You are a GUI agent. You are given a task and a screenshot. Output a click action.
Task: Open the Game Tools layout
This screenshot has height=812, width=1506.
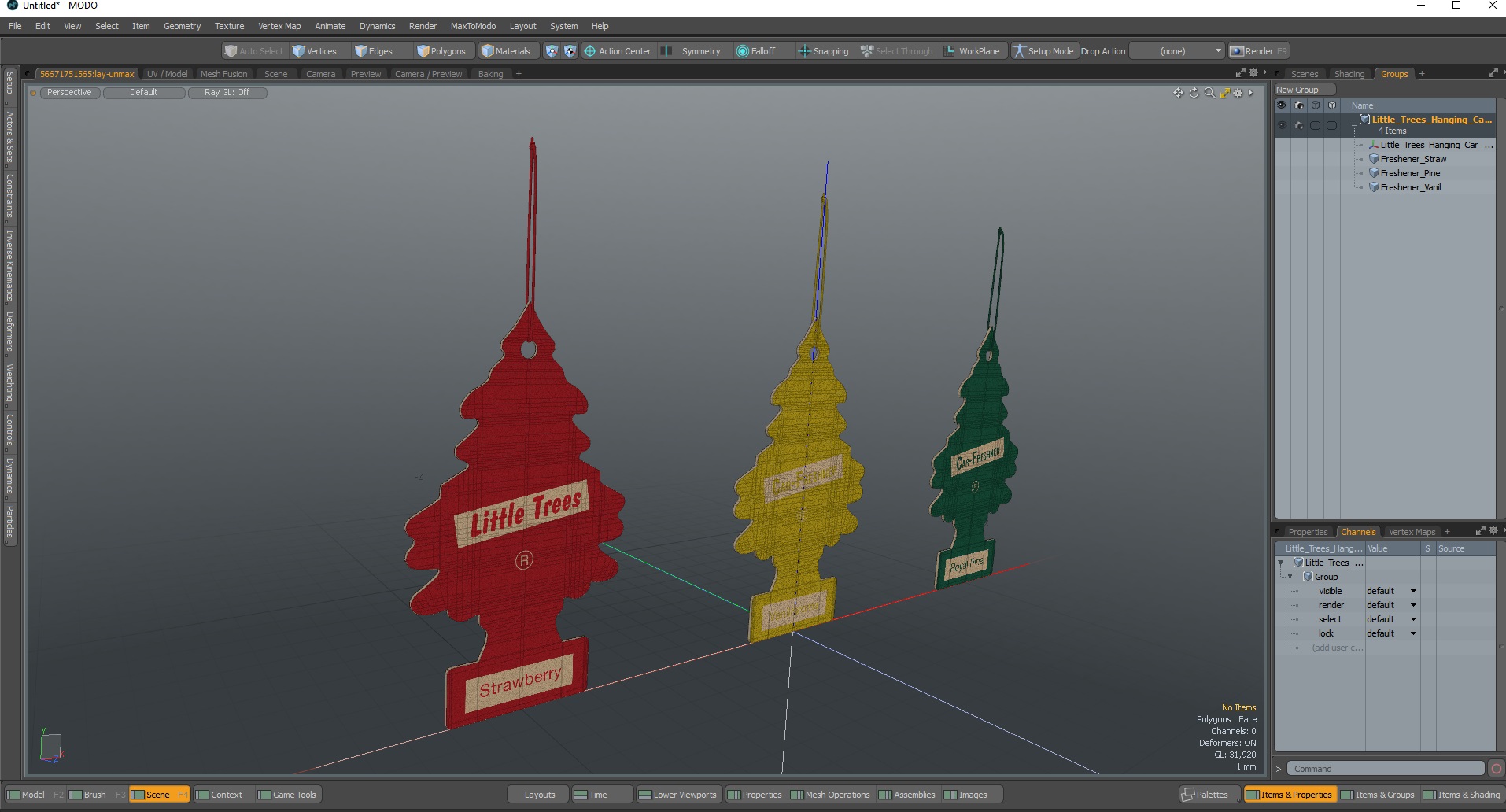(287, 795)
